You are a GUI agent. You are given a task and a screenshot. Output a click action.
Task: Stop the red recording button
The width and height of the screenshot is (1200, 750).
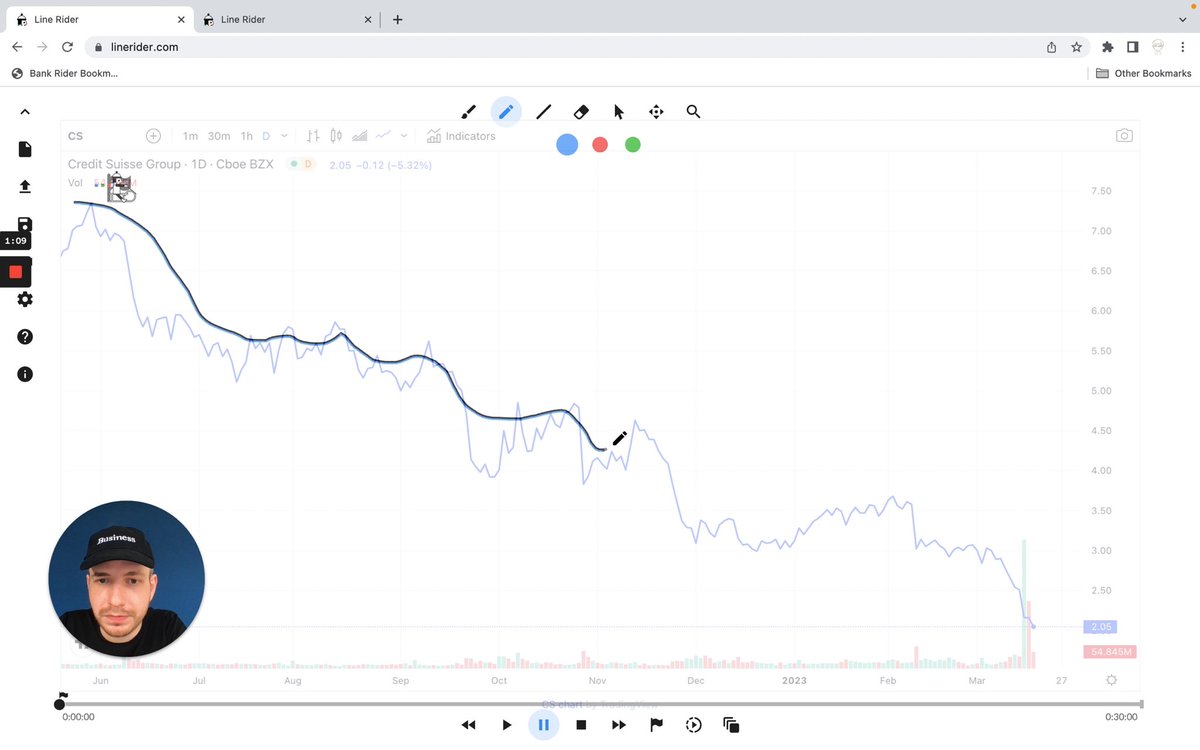point(15,271)
